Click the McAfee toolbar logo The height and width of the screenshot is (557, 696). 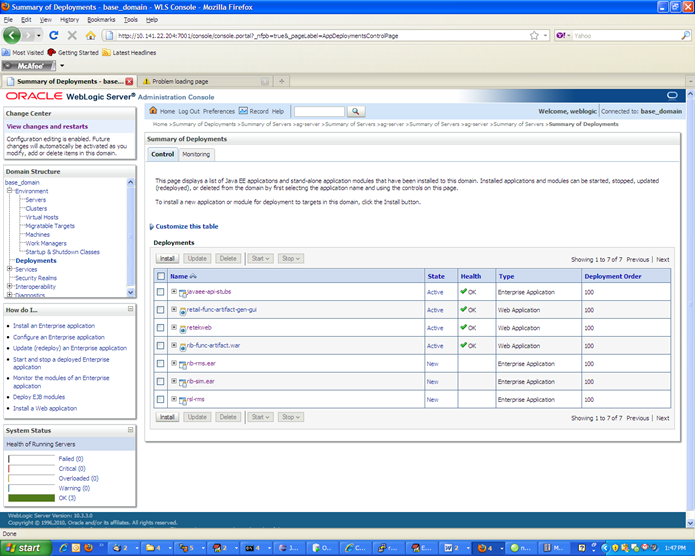[x=29, y=66]
